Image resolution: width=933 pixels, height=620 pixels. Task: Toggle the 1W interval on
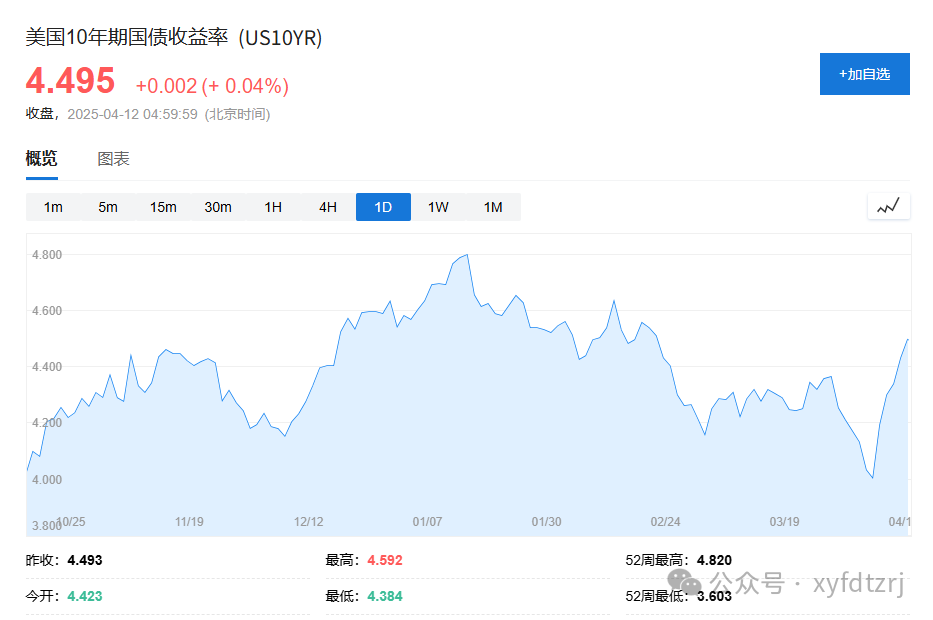[437, 206]
